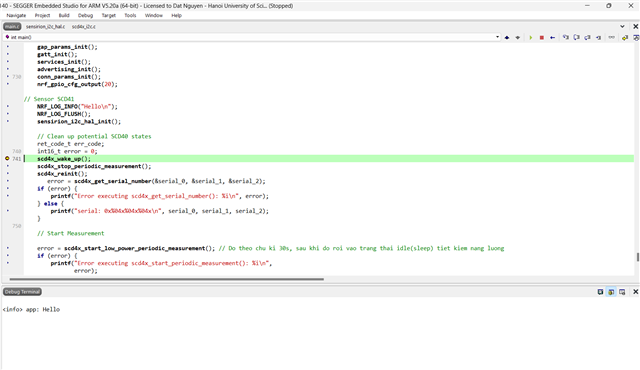The image size is (640, 370).
Task: Click the Debug Terminal tab label
Action: [x=22, y=292]
